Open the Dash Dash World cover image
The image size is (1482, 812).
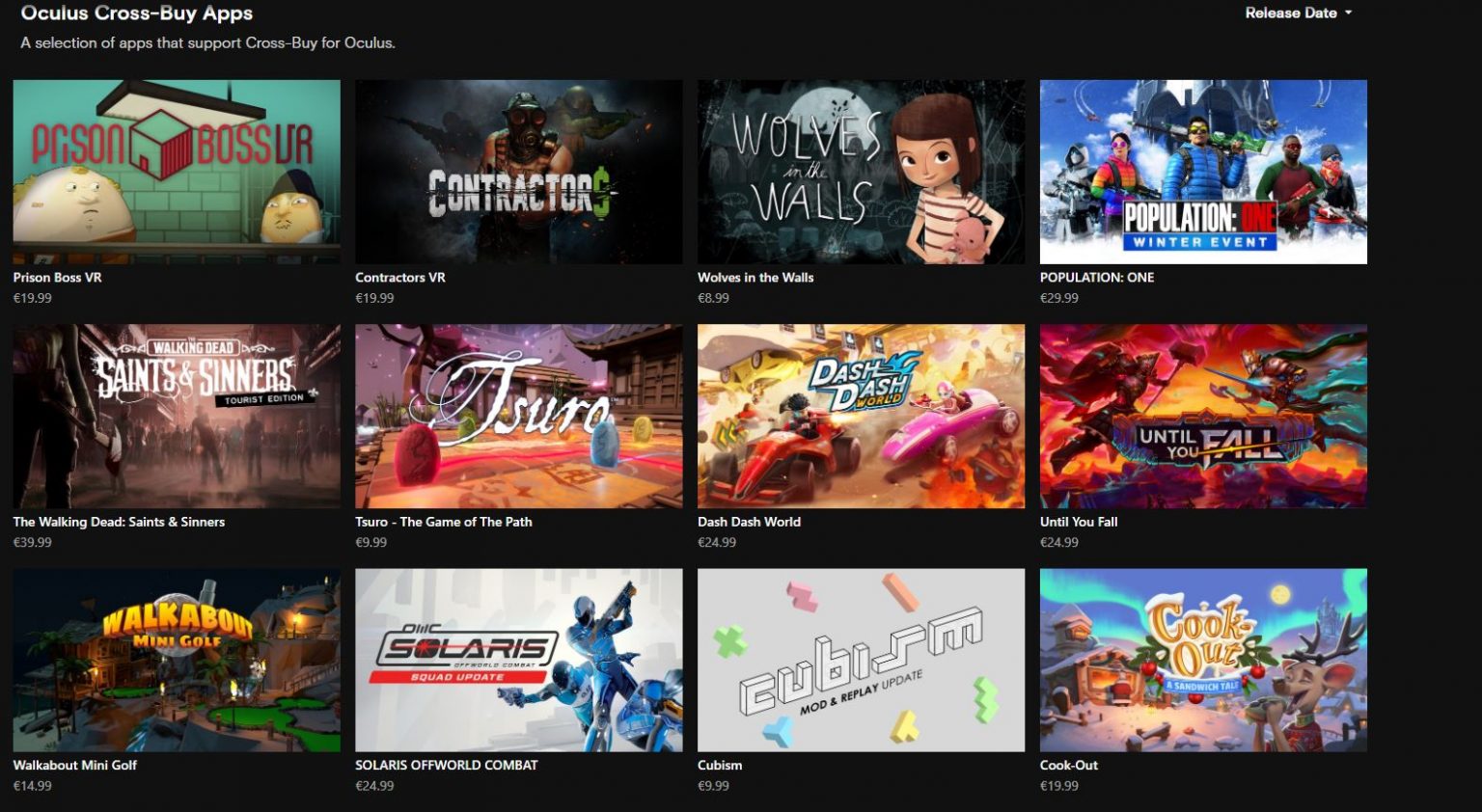[x=861, y=417]
